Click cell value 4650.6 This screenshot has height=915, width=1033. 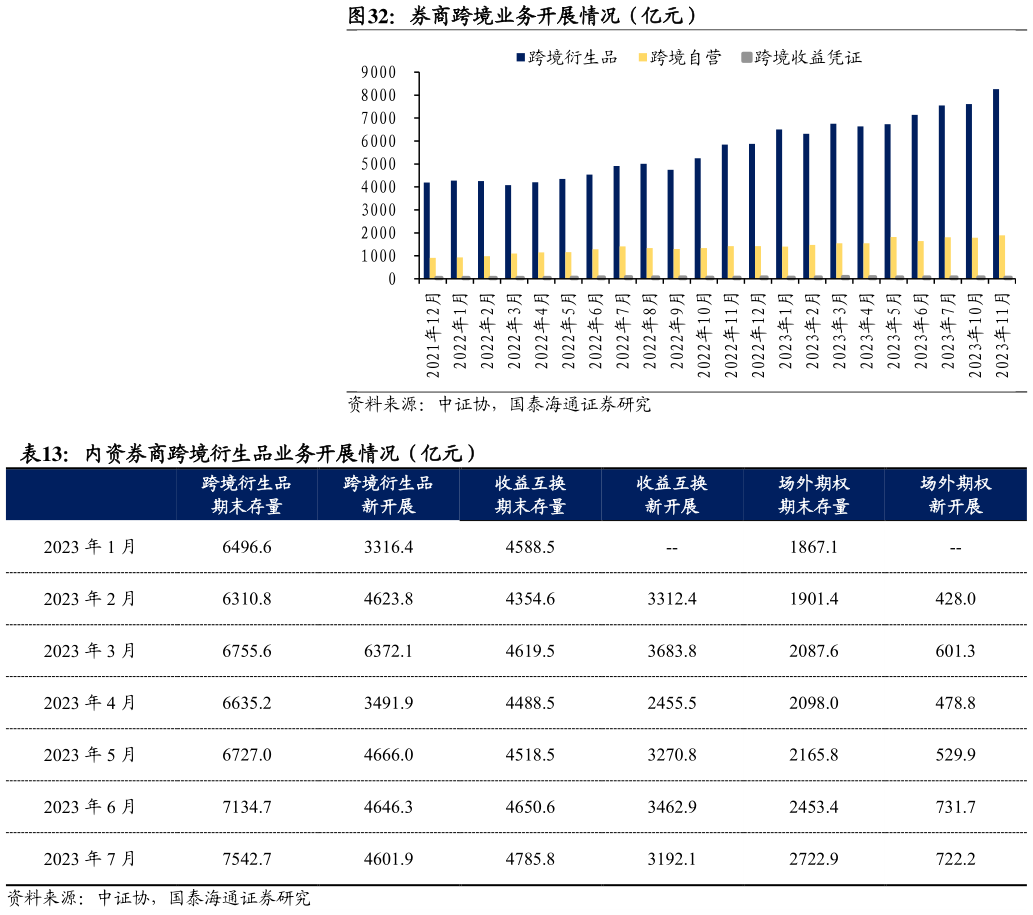(x=530, y=808)
